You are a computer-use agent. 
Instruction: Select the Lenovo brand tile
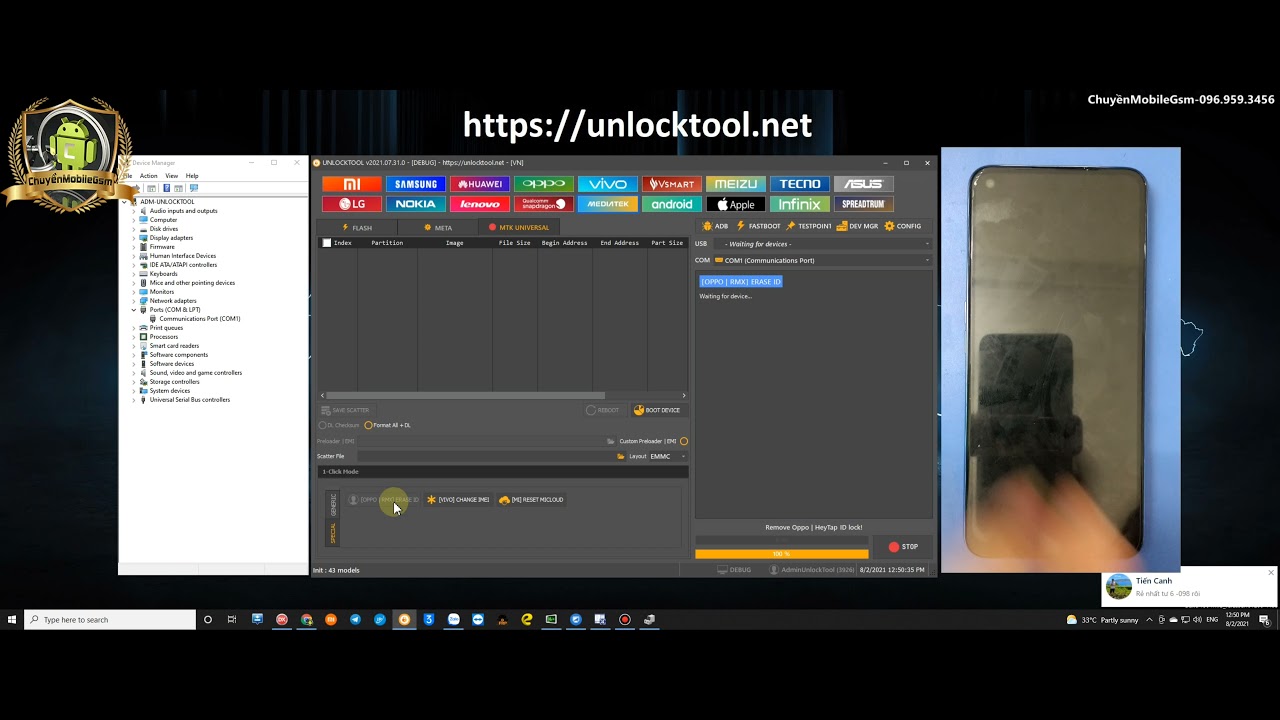[480, 204]
